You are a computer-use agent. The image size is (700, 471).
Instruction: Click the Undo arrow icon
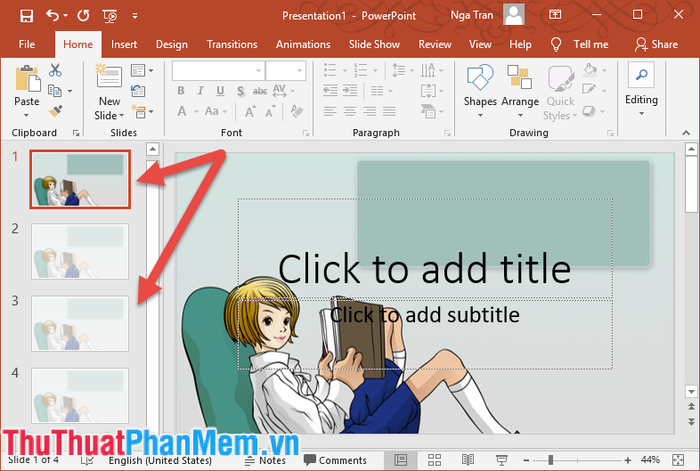click(x=53, y=16)
